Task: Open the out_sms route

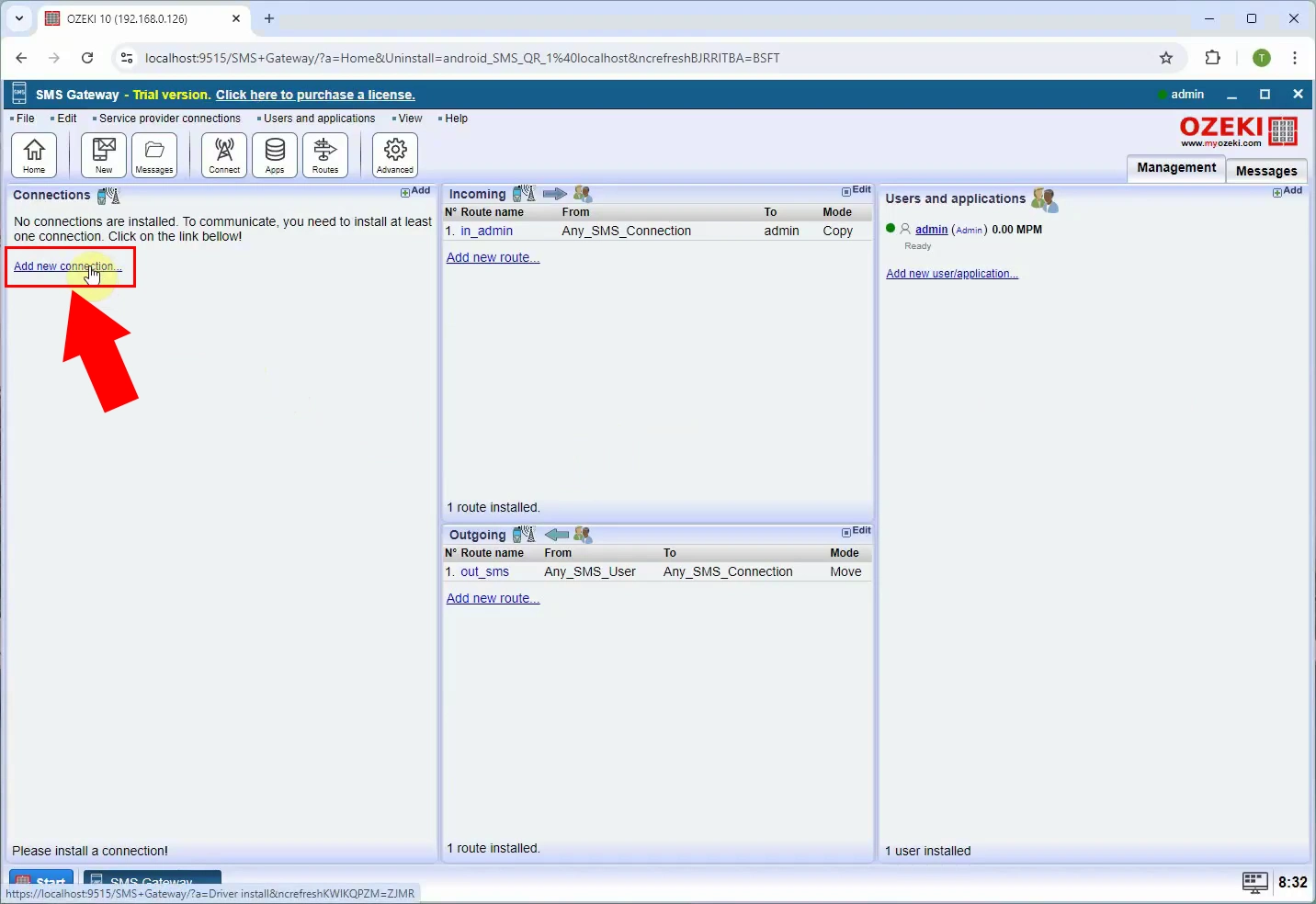Action: tap(485, 571)
